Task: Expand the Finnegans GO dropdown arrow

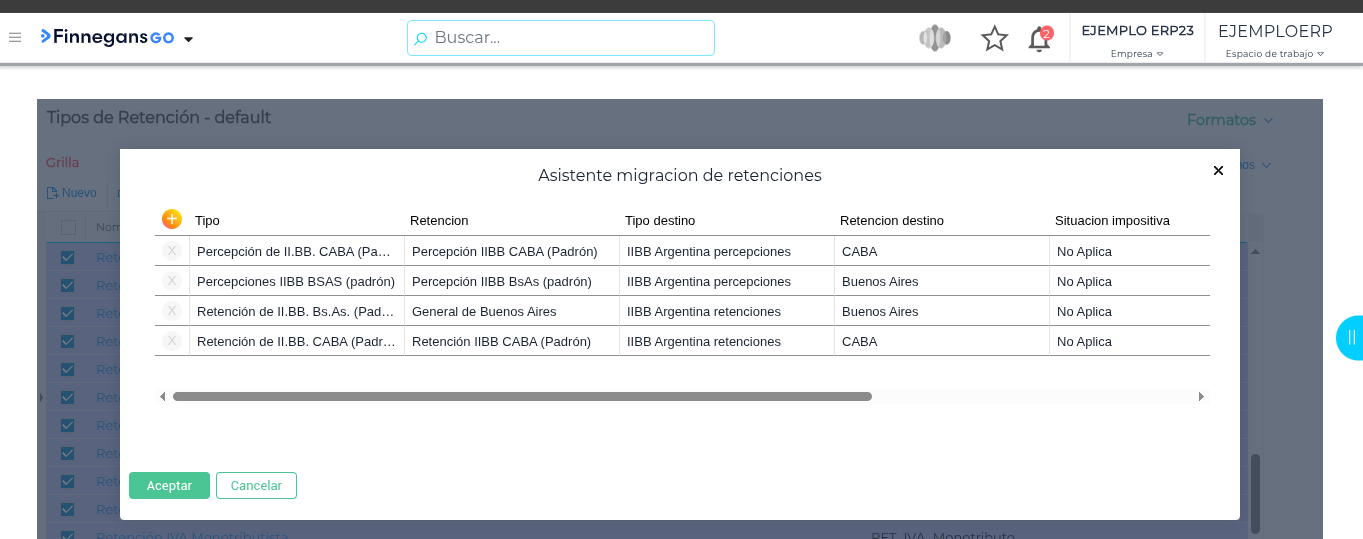Action: 188,39
